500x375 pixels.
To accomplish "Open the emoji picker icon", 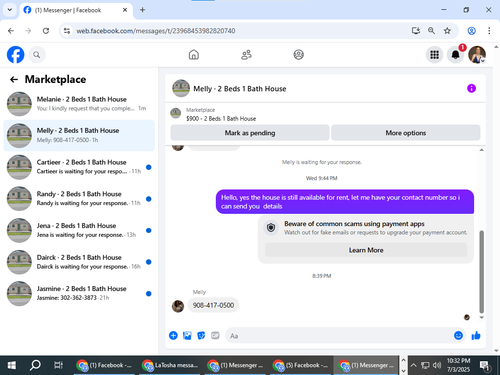I will [458, 335].
